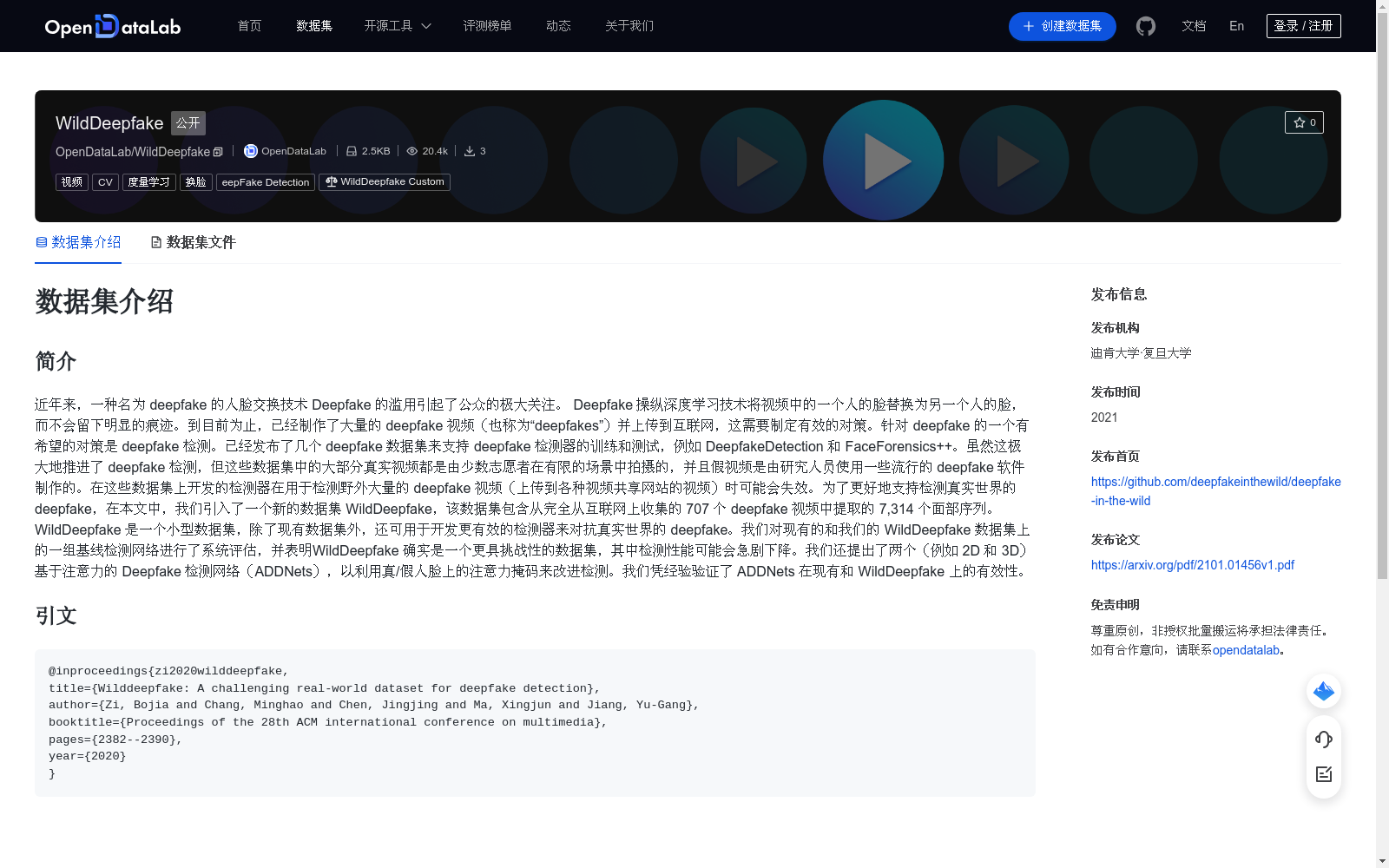The height and width of the screenshot is (868, 1389).
Task: Open the OpenDataLab home logo
Action: [x=113, y=26]
